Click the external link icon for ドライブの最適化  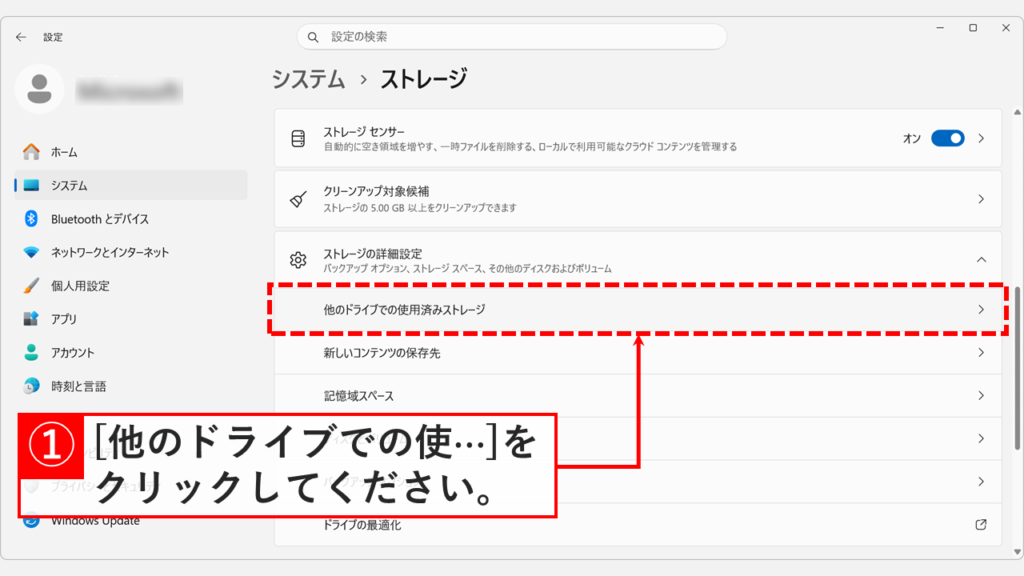981,524
